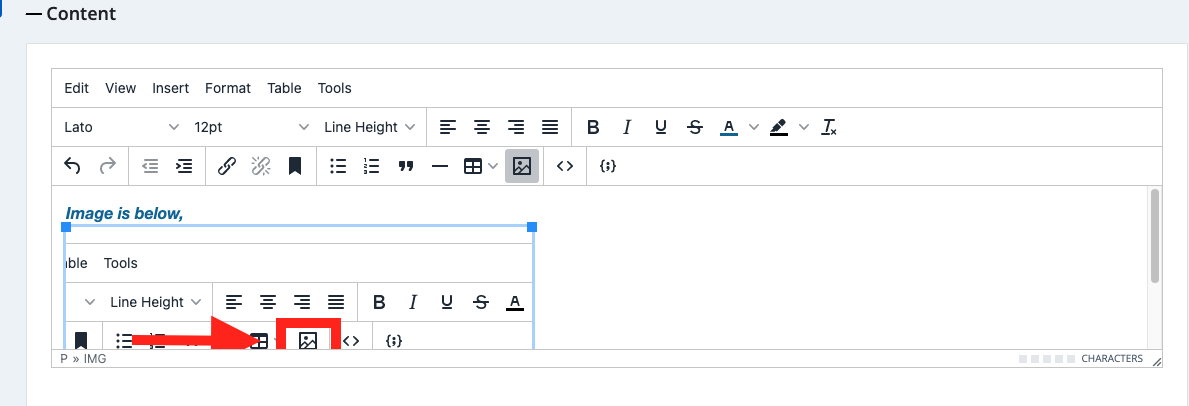Increase indent using the indent icon
This screenshot has height=406, width=1189.
point(184,167)
